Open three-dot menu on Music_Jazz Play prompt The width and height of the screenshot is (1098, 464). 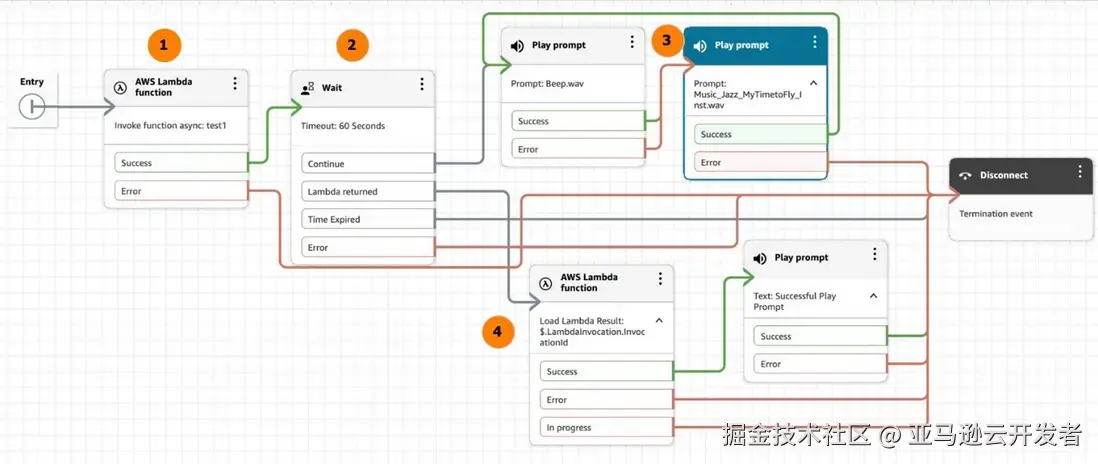coord(814,42)
